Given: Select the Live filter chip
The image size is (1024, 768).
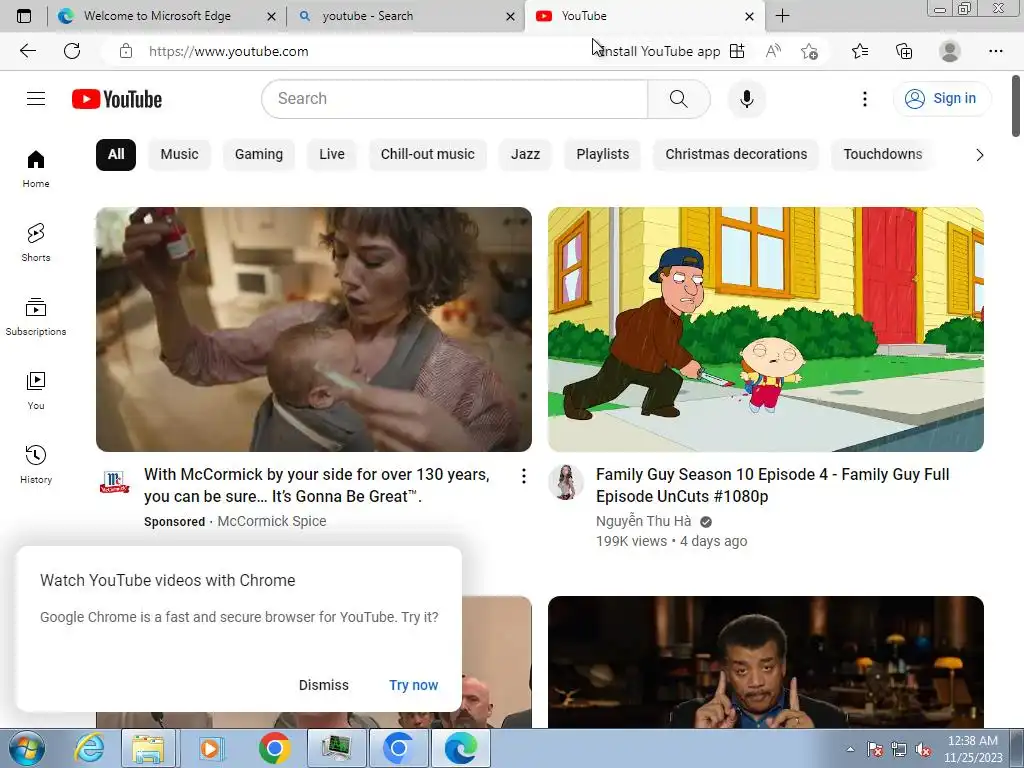Looking at the screenshot, I should [x=332, y=155].
